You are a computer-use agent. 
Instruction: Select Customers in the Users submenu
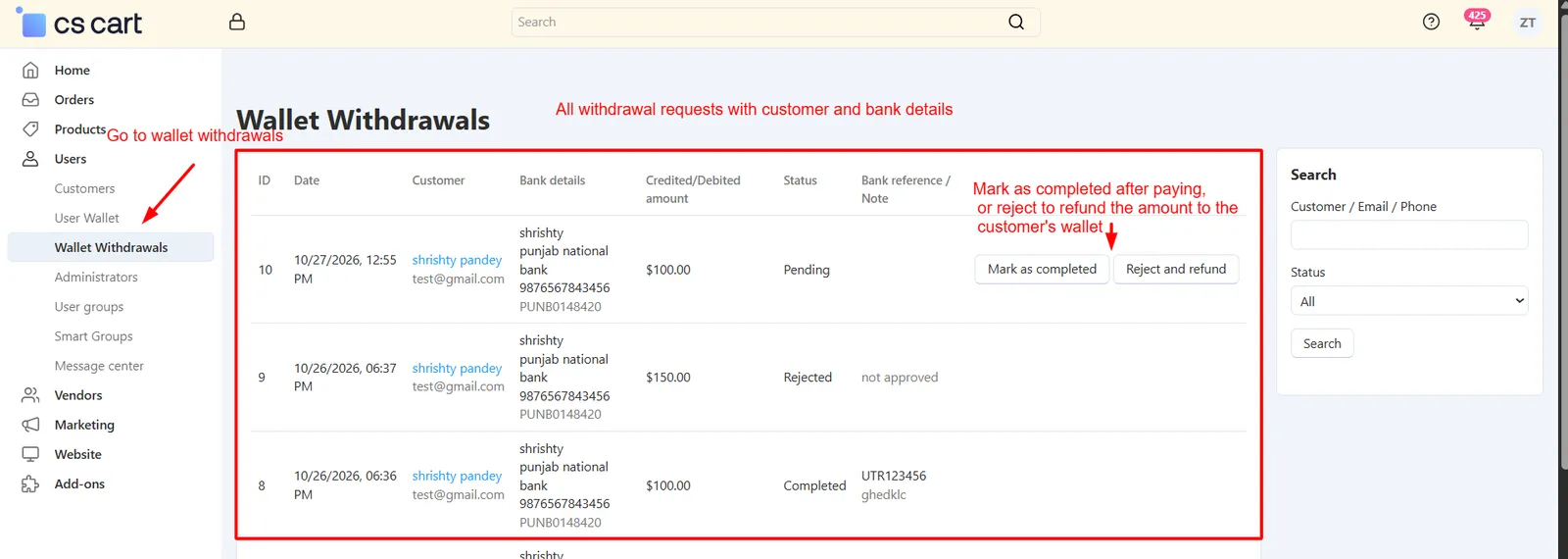point(84,188)
